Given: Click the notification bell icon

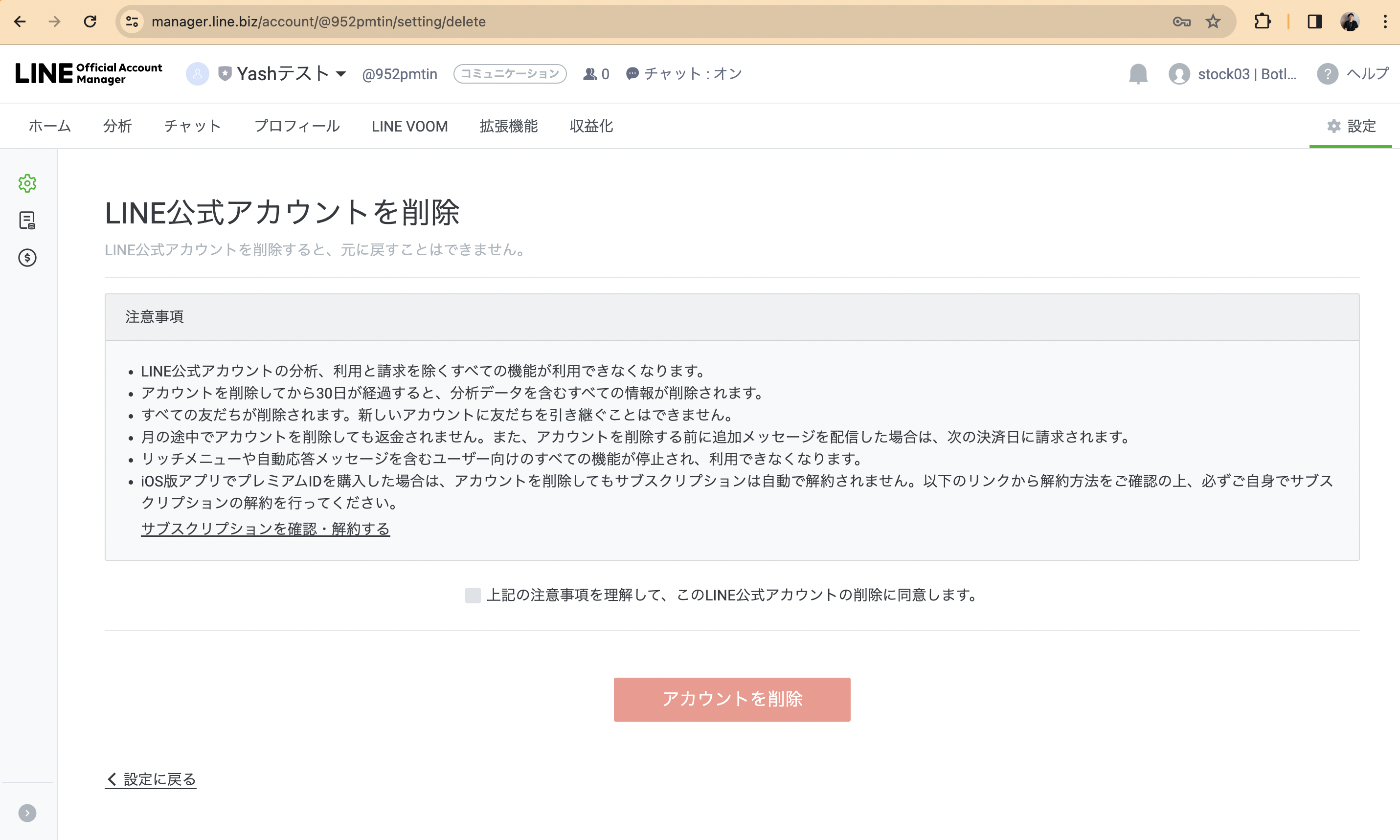Looking at the screenshot, I should tap(1138, 74).
